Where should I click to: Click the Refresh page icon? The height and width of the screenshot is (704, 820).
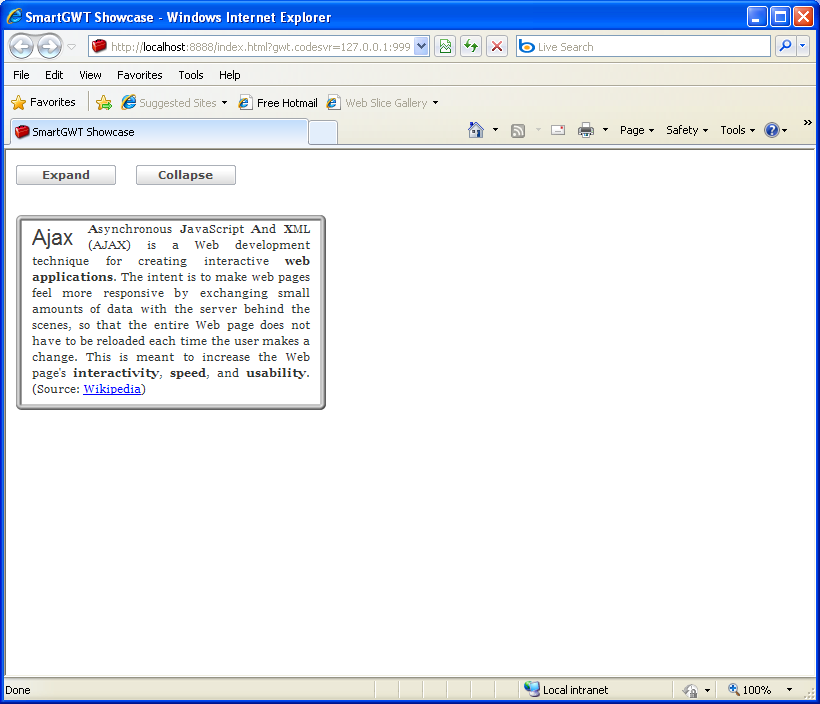pos(470,47)
